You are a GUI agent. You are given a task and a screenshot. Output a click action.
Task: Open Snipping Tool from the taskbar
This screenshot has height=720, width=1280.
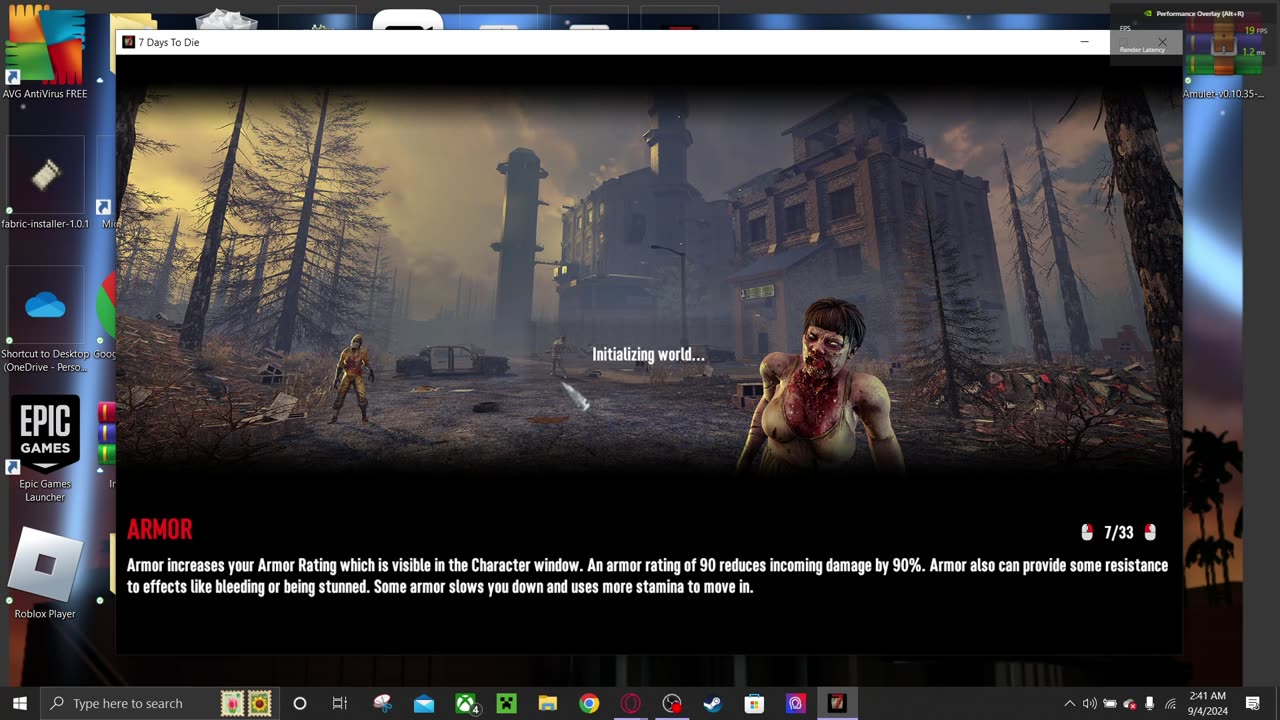(x=382, y=703)
